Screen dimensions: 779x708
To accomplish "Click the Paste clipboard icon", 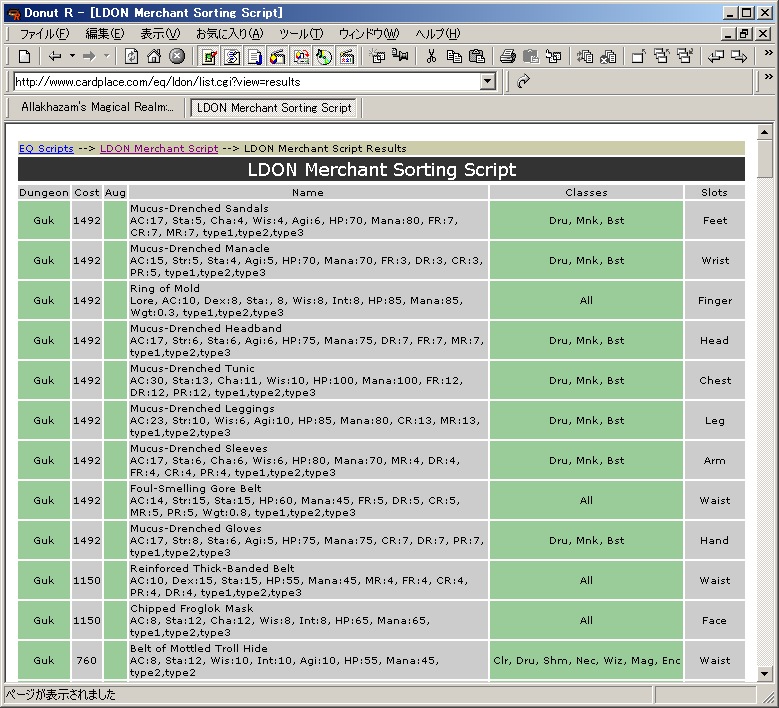I will click(x=477, y=56).
